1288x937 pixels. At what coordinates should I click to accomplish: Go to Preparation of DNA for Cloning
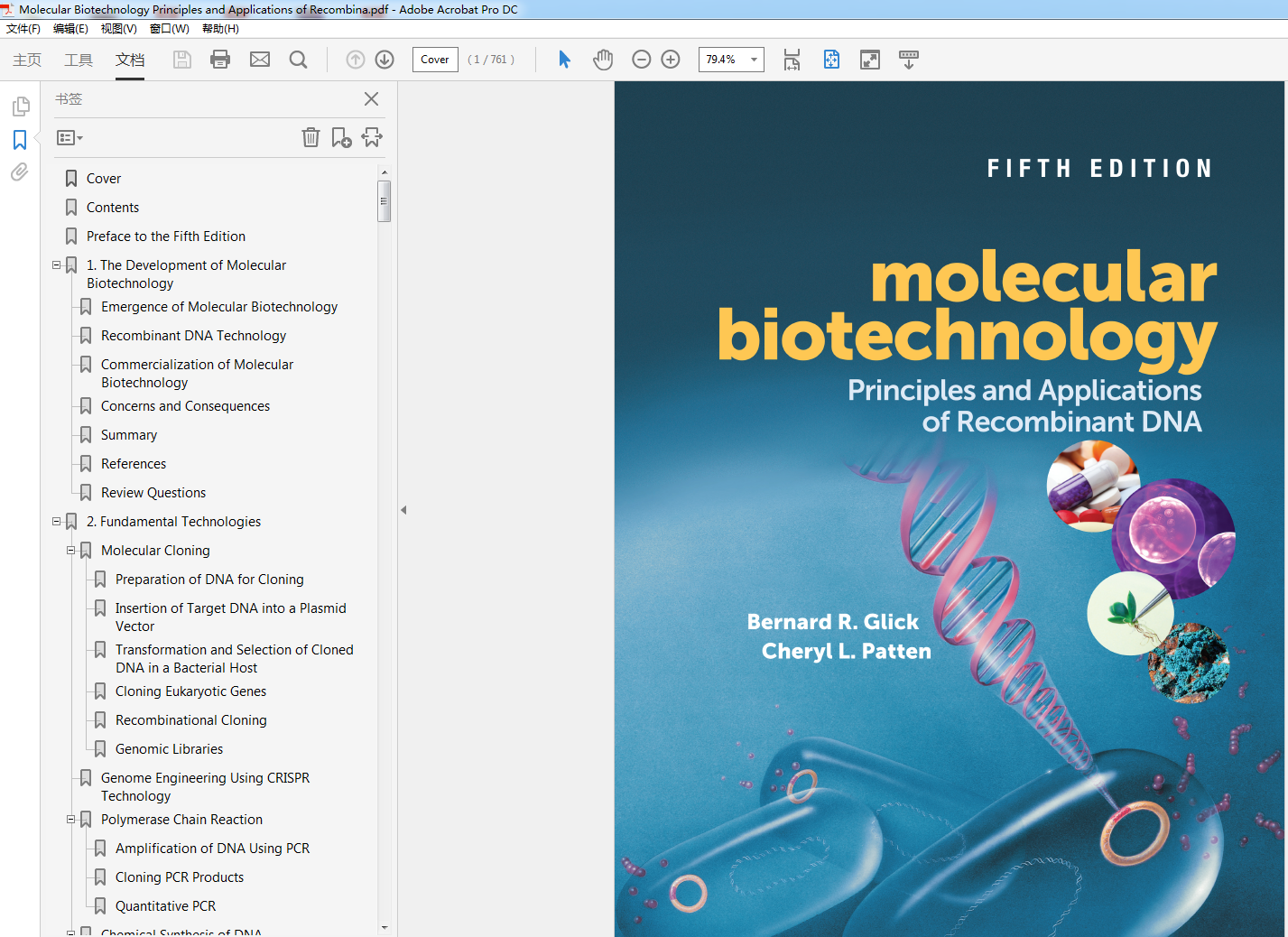(209, 580)
